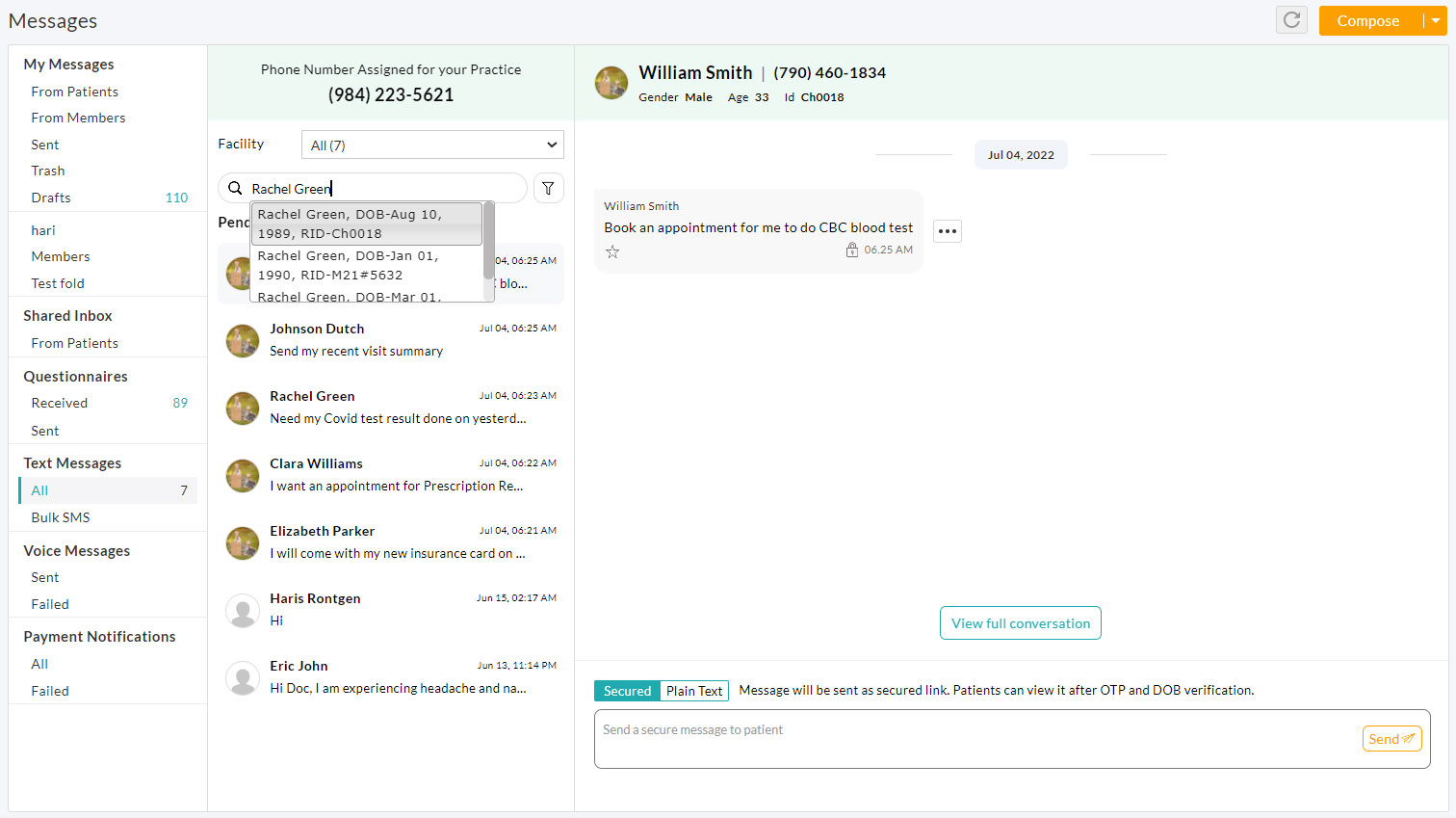Star William Smith's message
The width and height of the screenshot is (1456, 818).
pos(611,251)
